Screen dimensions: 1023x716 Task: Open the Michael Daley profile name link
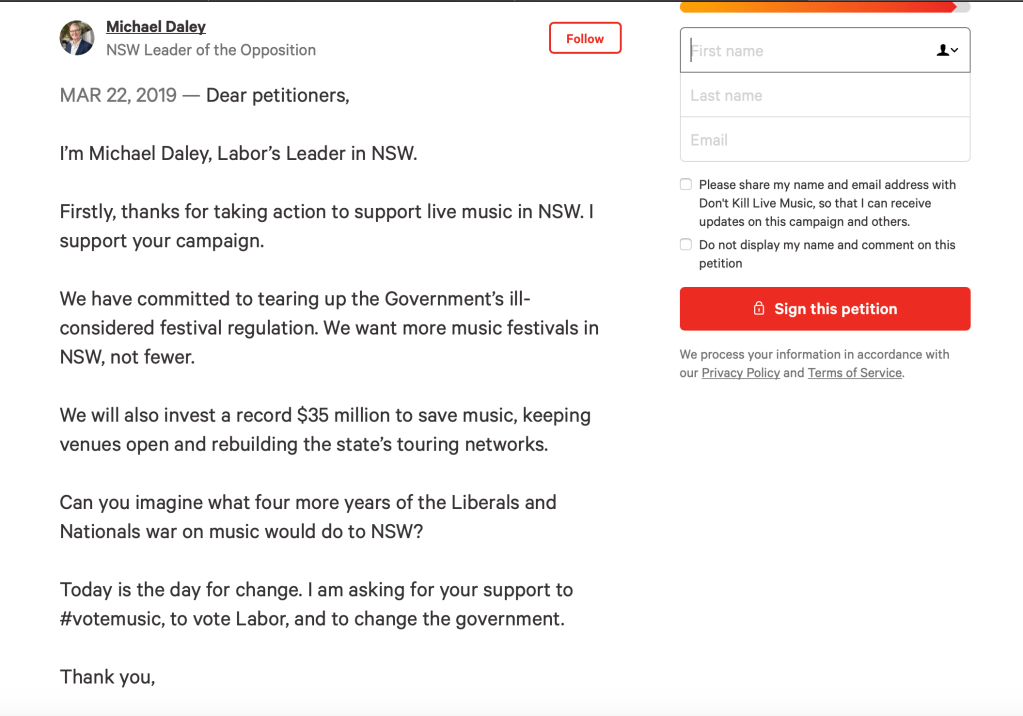[x=156, y=27]
